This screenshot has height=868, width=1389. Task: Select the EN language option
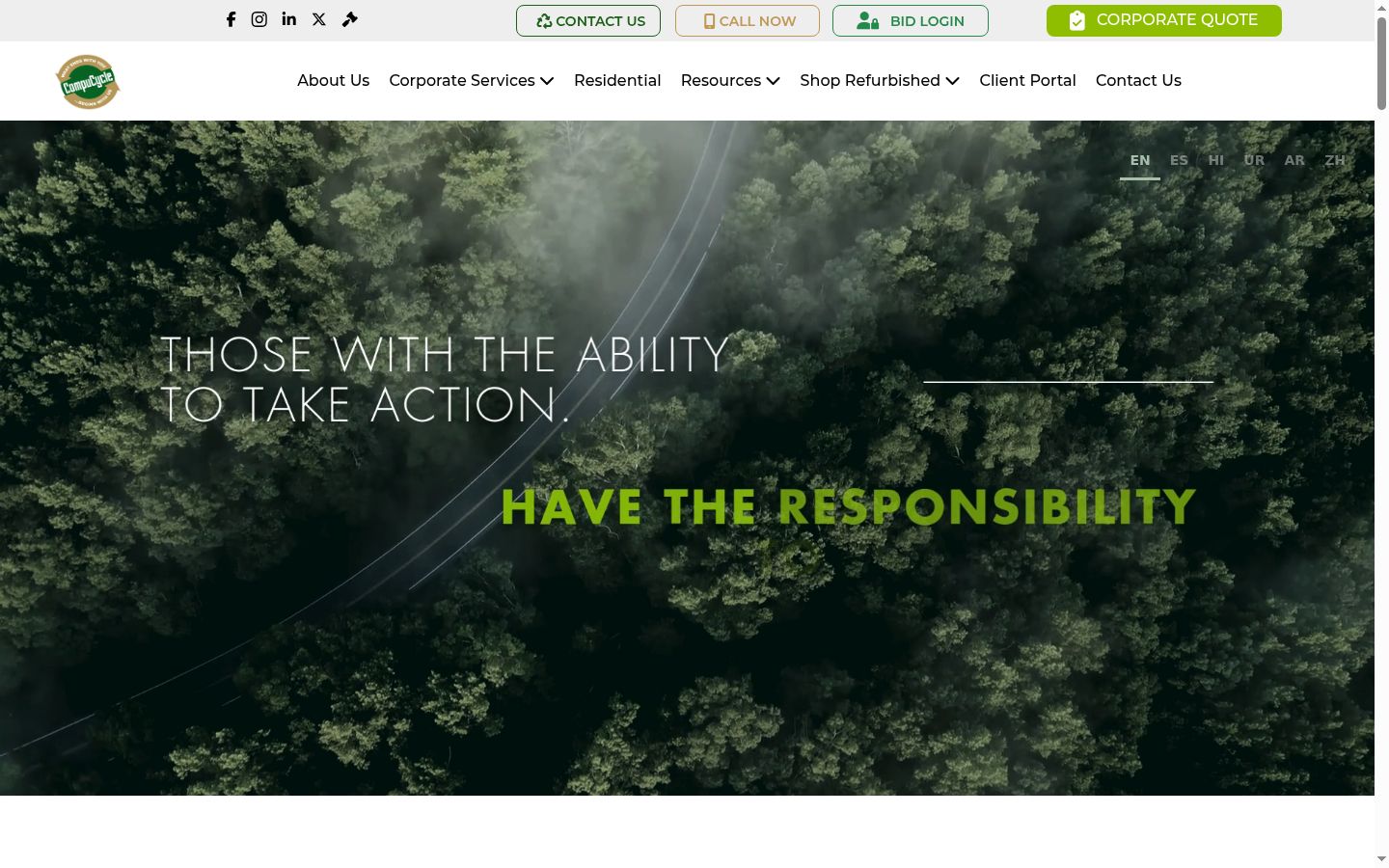point(1140,161)
